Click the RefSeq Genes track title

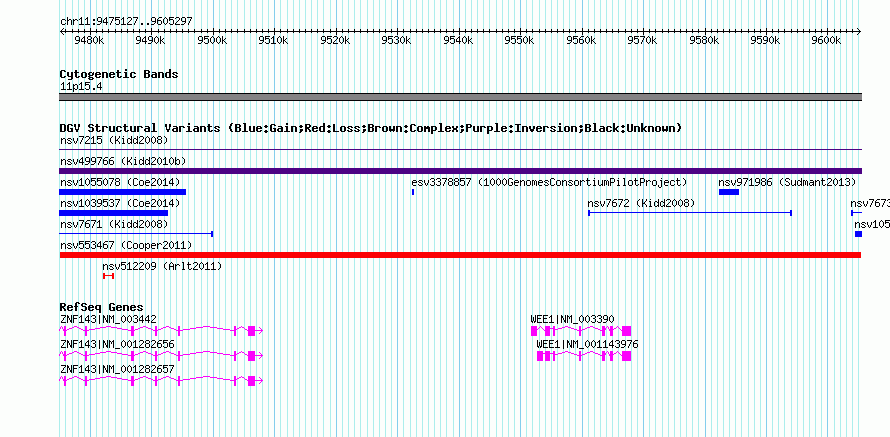(102, 308)
